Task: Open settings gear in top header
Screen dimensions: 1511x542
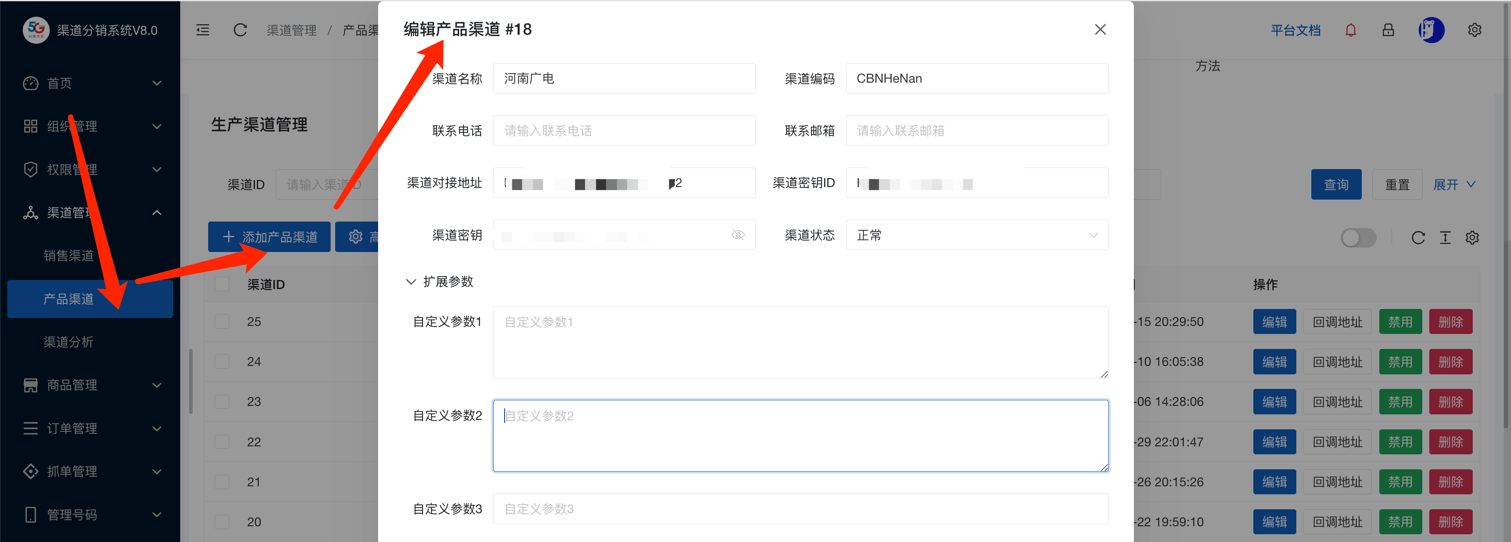Action: (1474, 30)
